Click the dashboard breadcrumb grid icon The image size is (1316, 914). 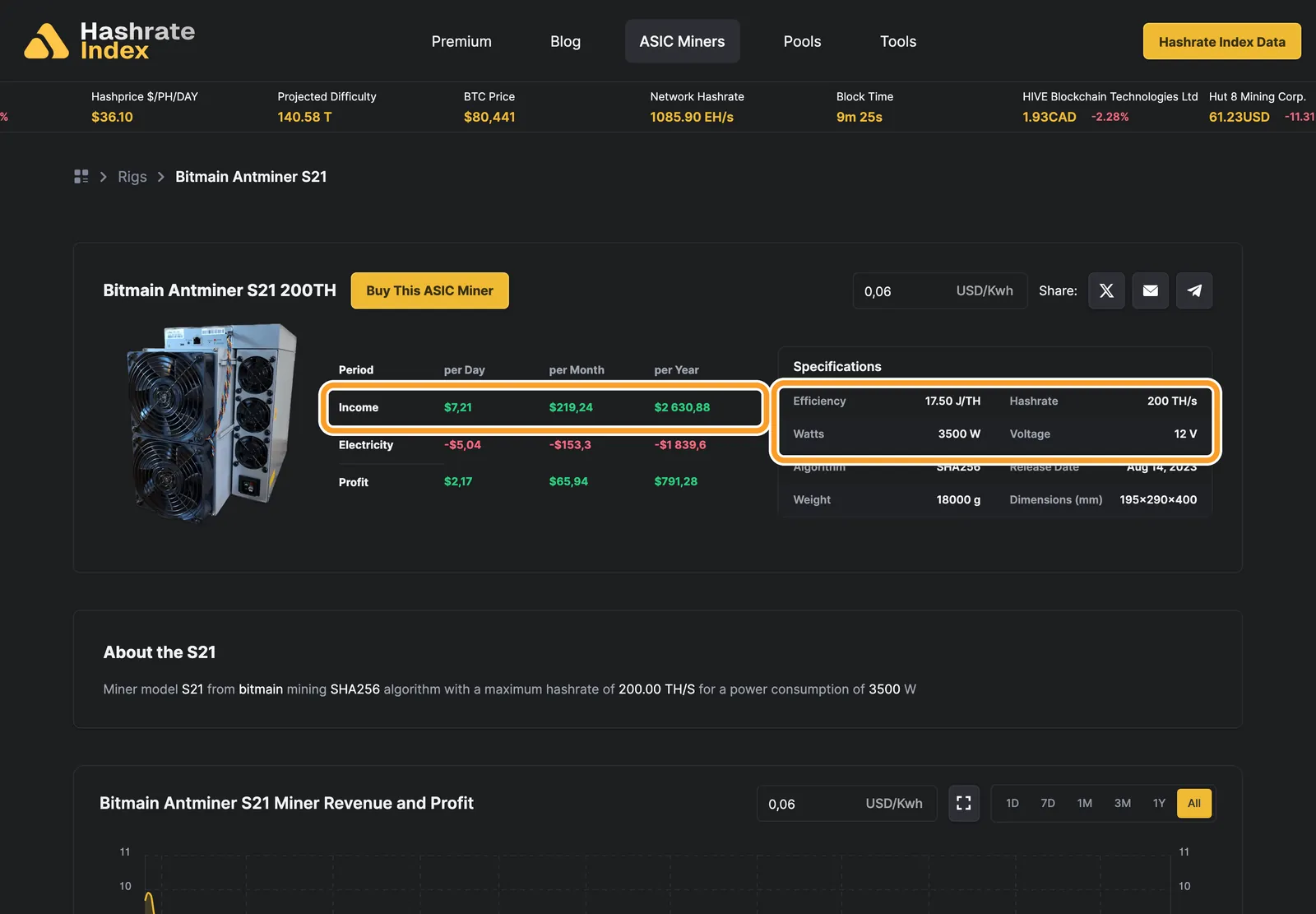[x=81, y=176]
